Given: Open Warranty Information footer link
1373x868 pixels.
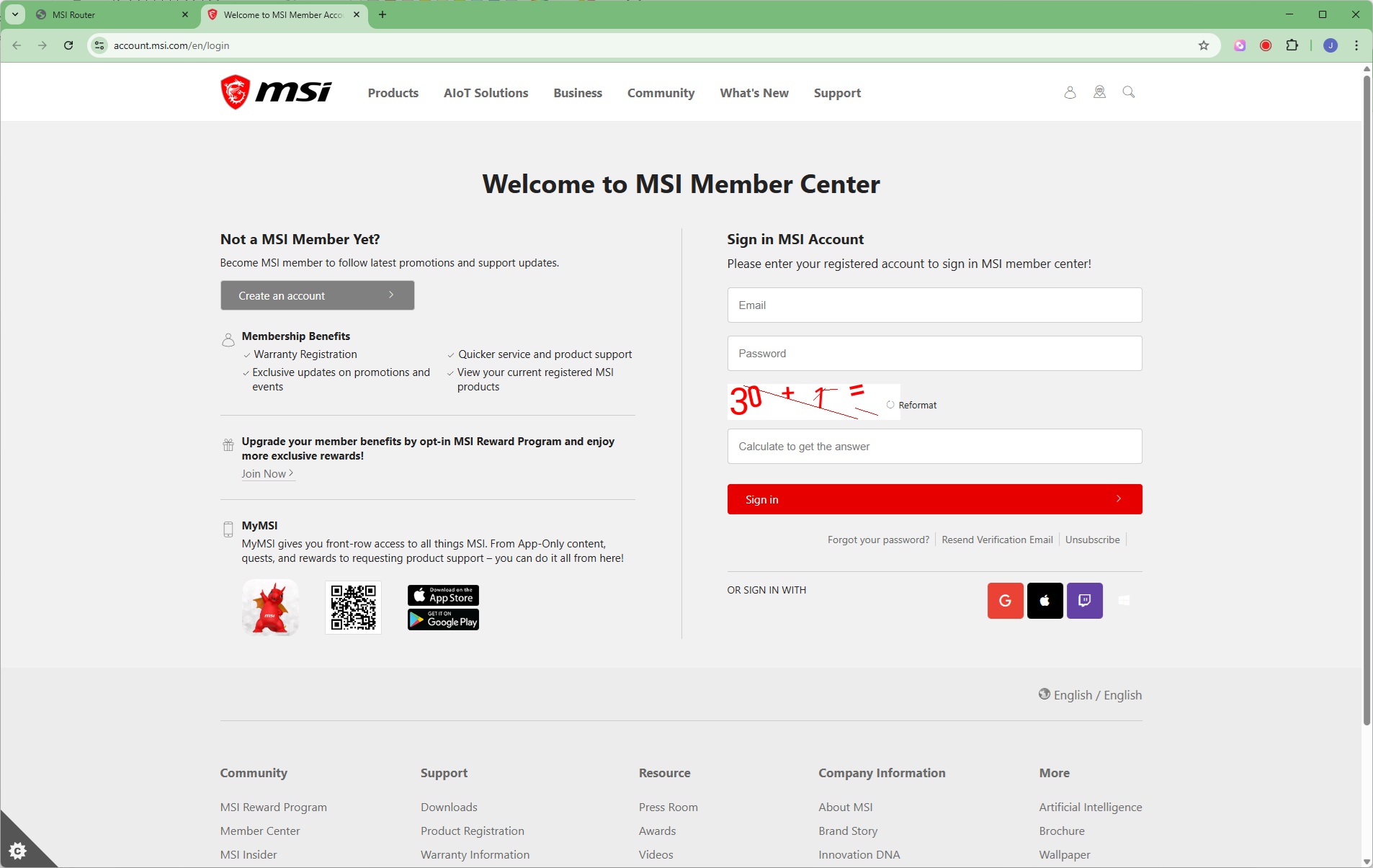Looking at the screenshot, I should 475,854.
